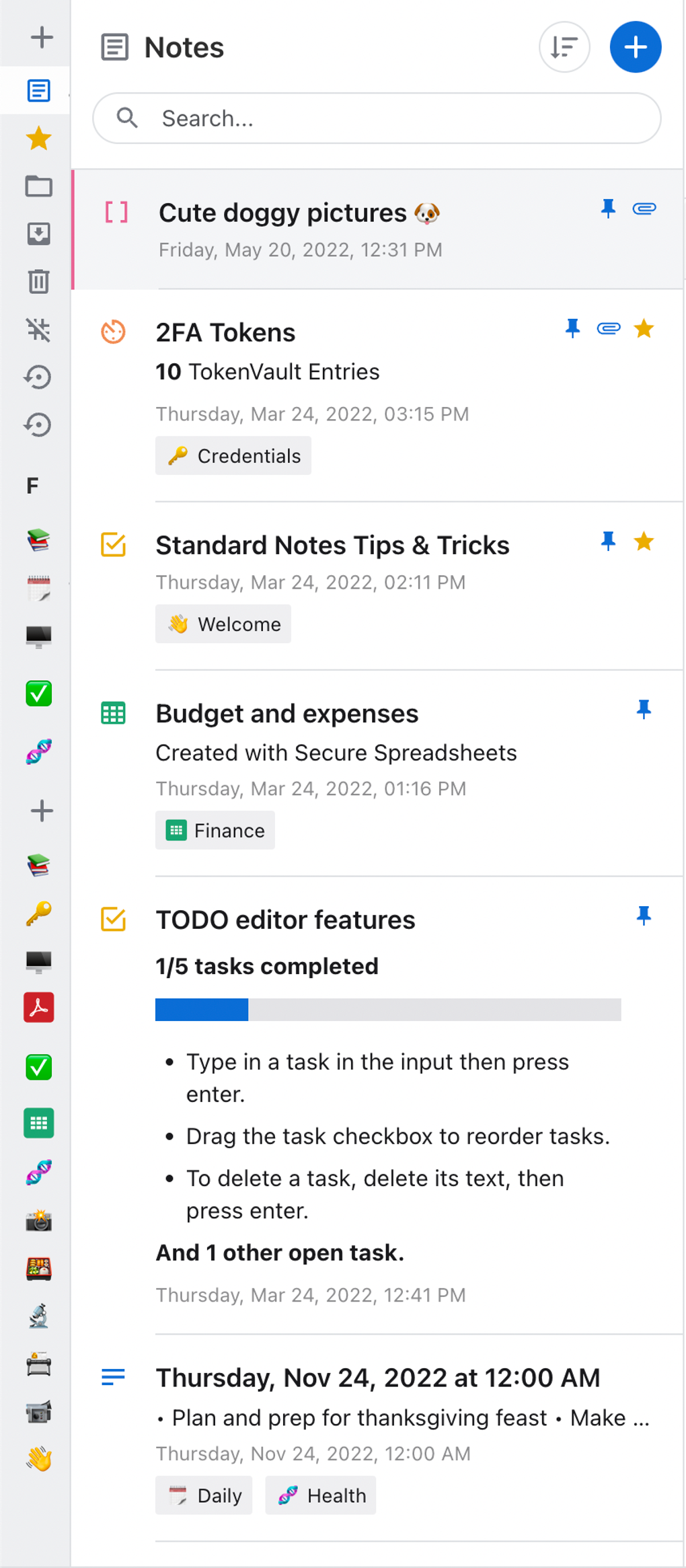Unstar the 2FA Tokens note
The height and width of the screenshot is (1568, 686).
pos(644,329)
